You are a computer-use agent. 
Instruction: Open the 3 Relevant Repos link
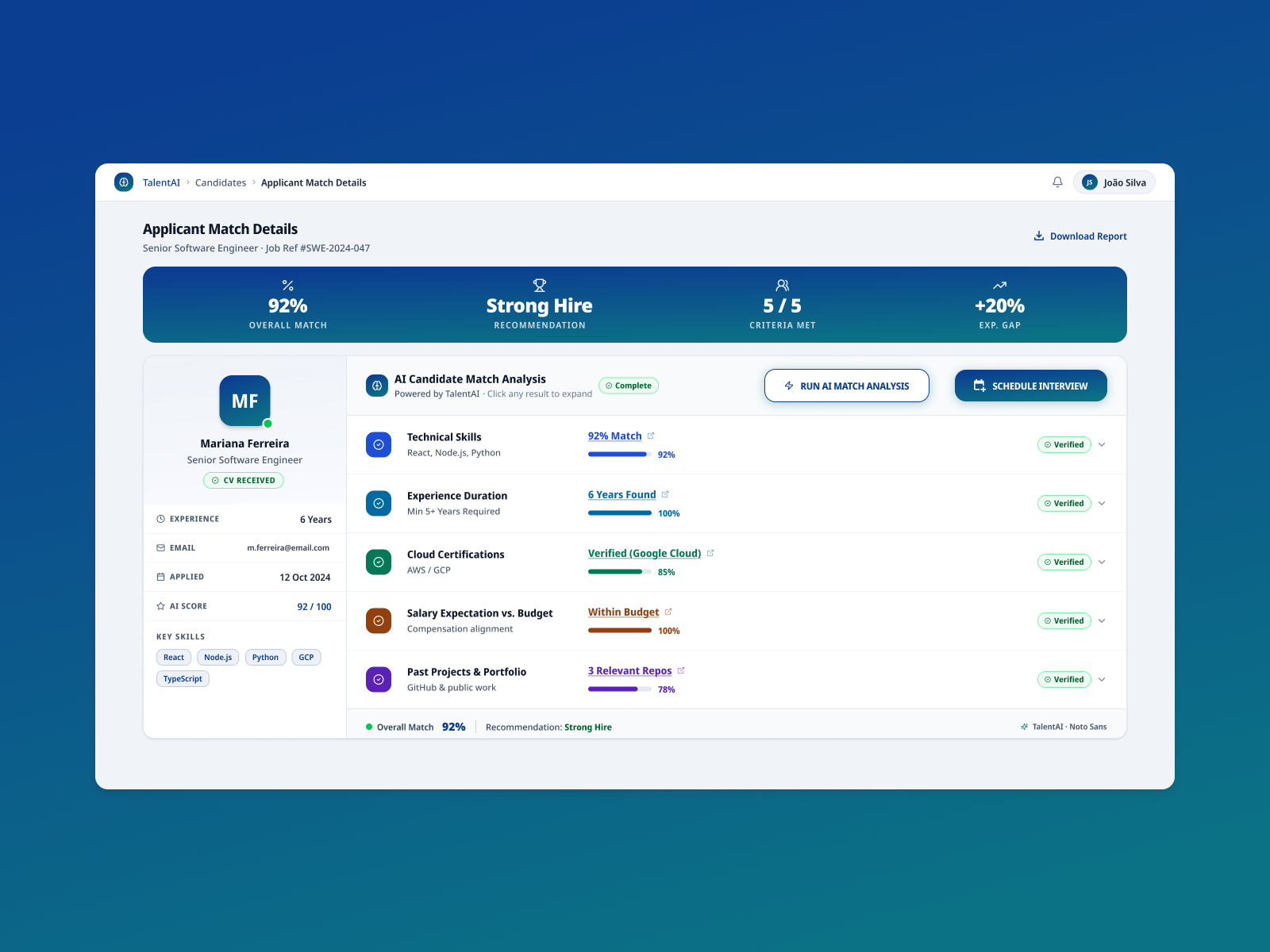pyautogui.click(x=630, y=670)
